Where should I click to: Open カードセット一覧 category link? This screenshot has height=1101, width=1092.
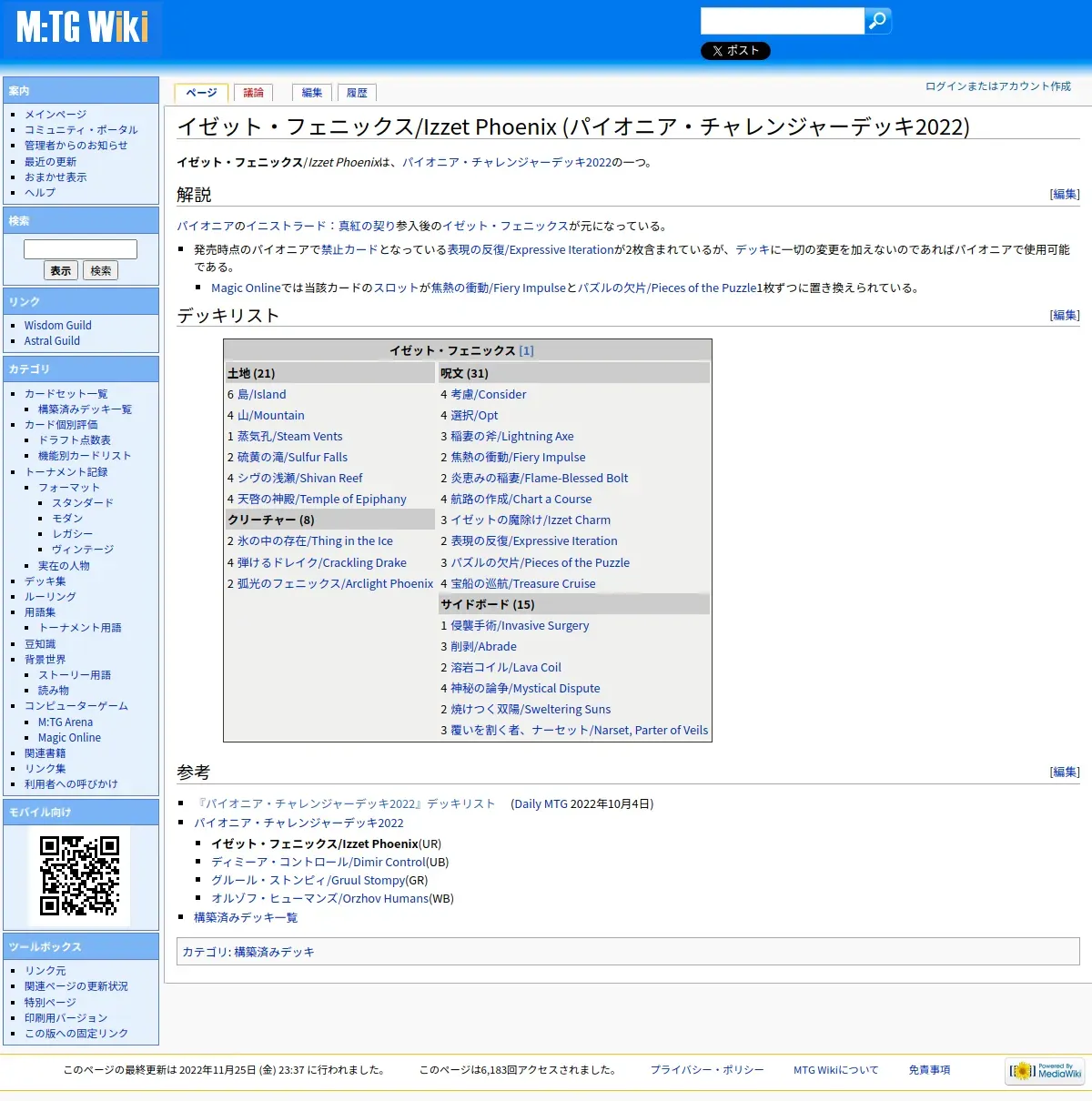click(x=66, y=394)
